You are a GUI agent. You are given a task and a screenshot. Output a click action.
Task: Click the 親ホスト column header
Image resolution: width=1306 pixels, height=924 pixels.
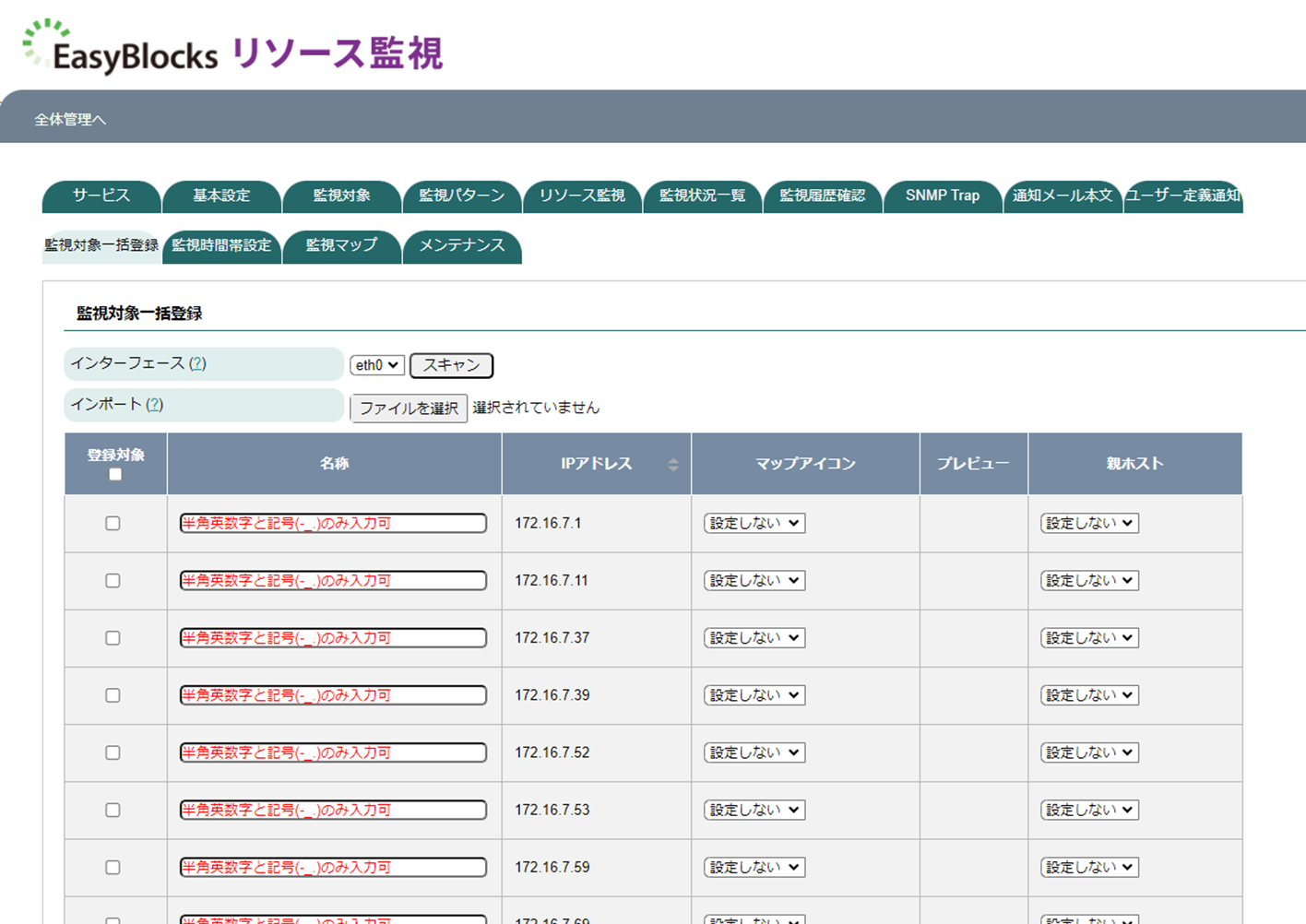click(x=1135, y=464)
